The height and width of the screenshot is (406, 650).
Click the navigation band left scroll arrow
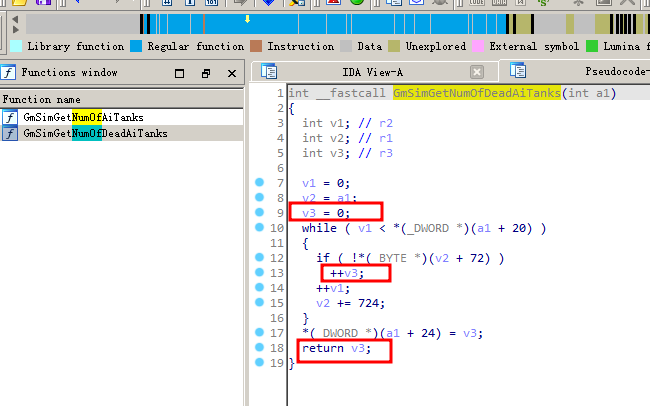tap(15, 19)
